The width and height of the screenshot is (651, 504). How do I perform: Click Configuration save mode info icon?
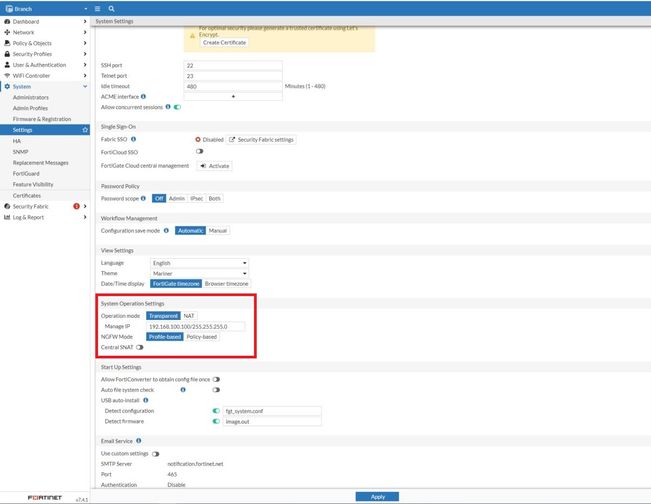tap(166, 230)
